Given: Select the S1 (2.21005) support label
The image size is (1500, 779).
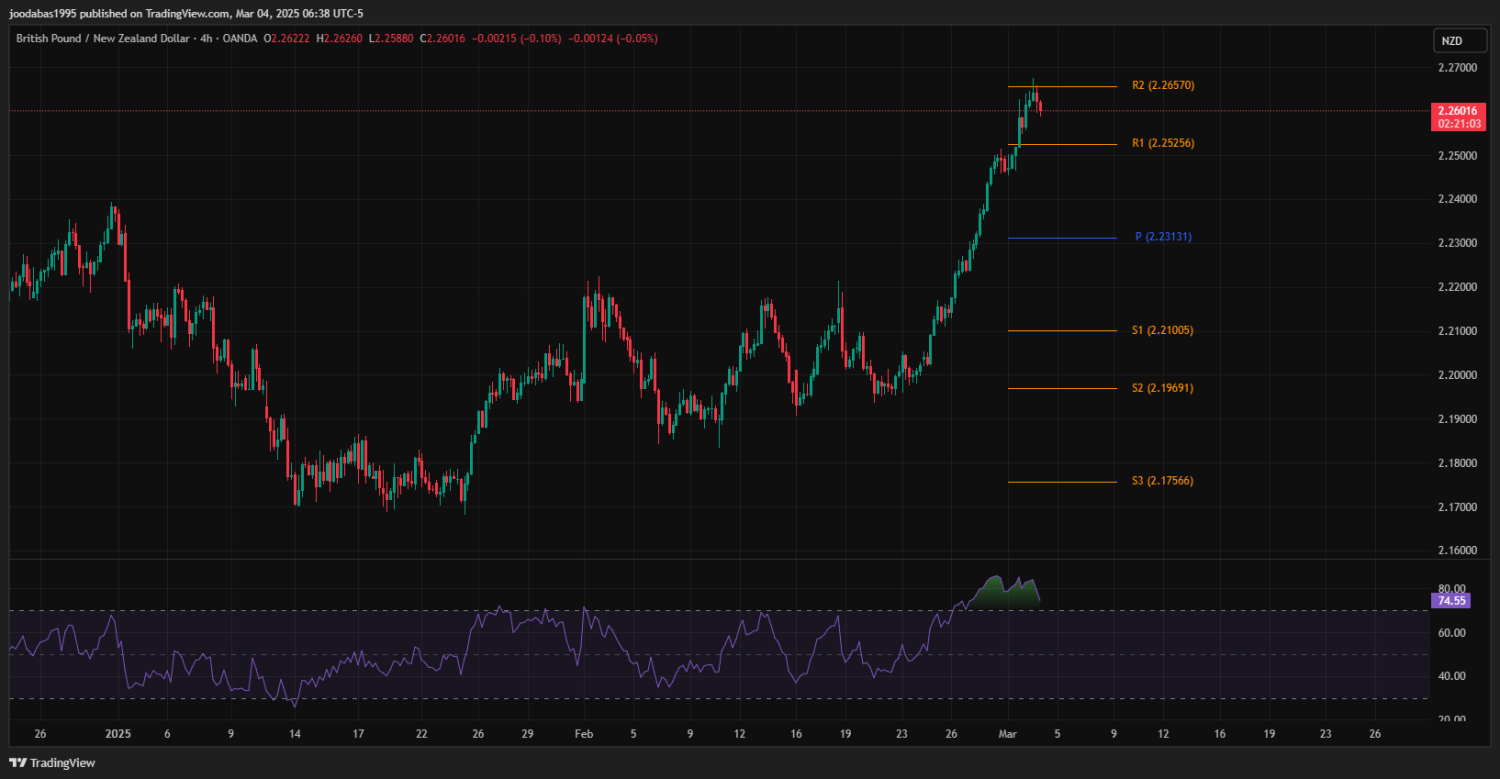Looking at the screenshot, I should pyautogui.click(x=1162, y=330).
